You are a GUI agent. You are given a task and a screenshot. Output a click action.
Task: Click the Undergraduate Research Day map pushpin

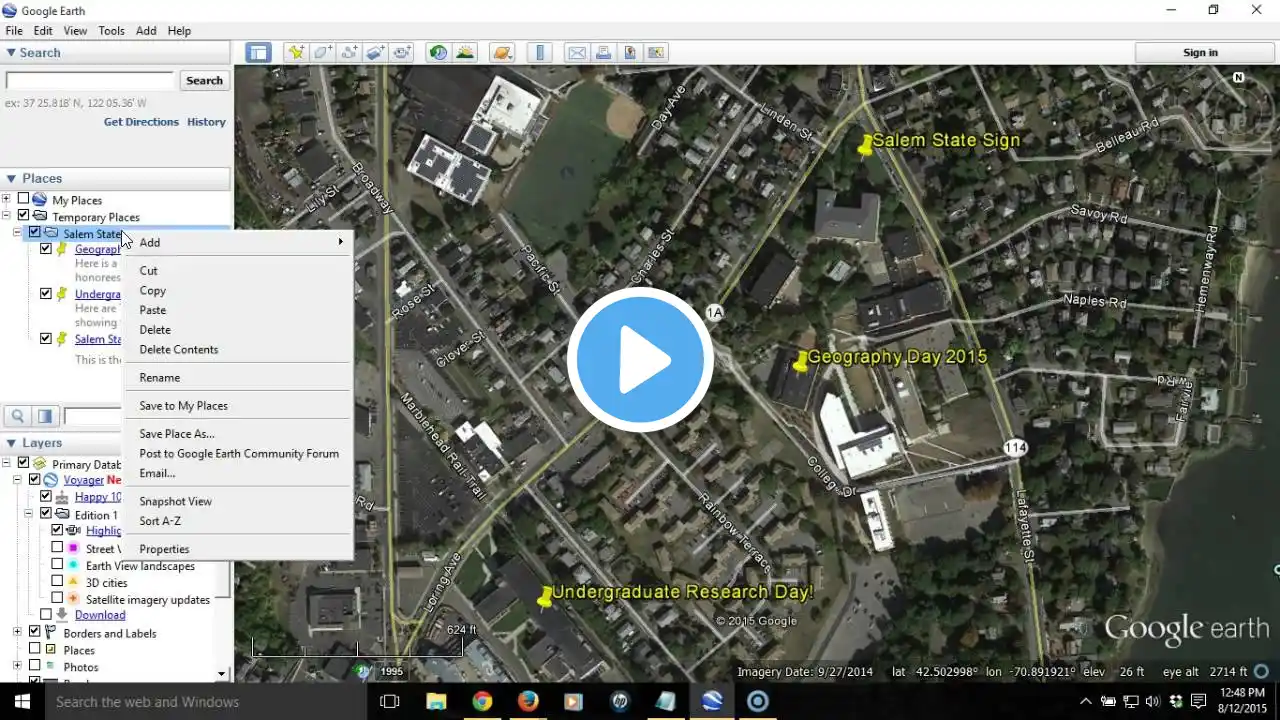coord(545,597)
